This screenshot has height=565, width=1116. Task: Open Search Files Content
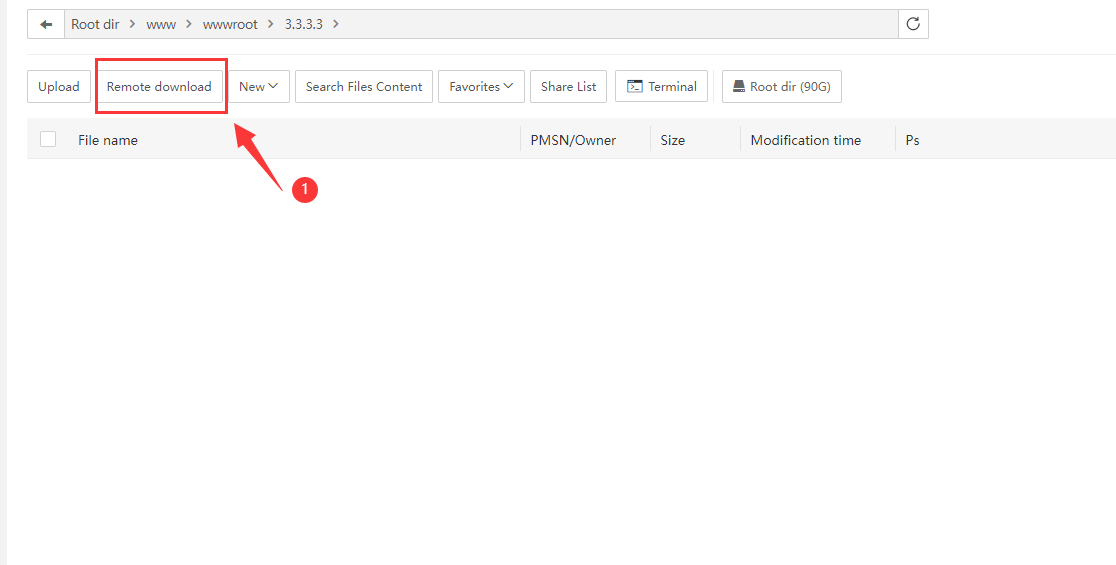coord(364,87)
